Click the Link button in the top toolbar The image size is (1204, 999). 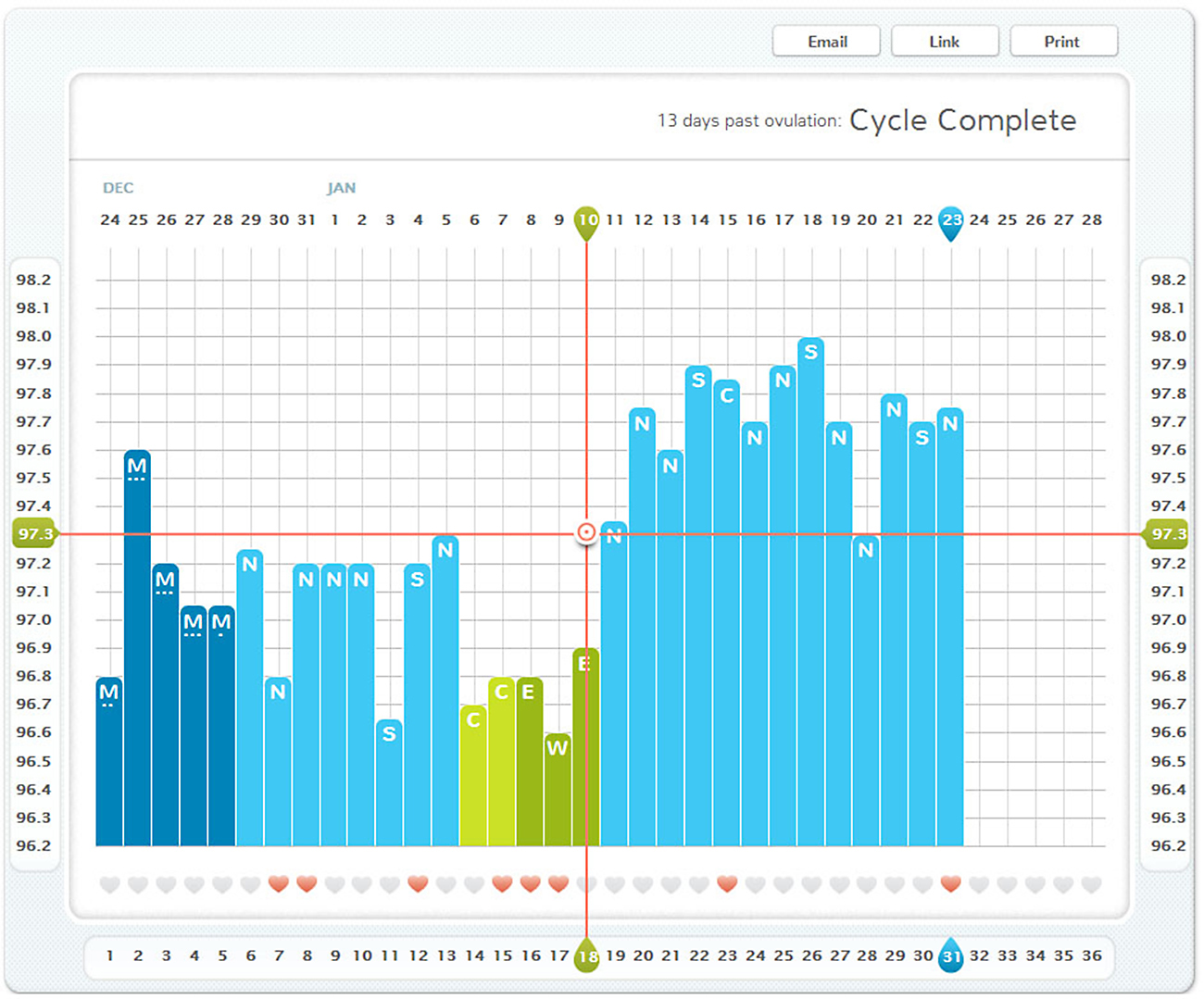click(x=945, y=41)
